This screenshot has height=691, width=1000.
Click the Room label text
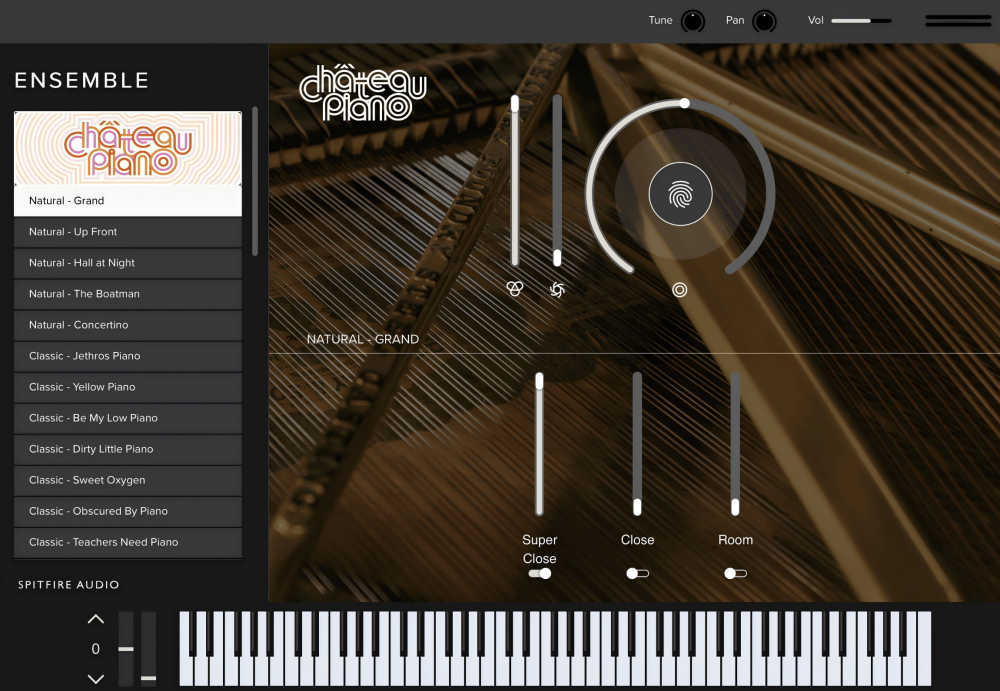tap(735, 540)
